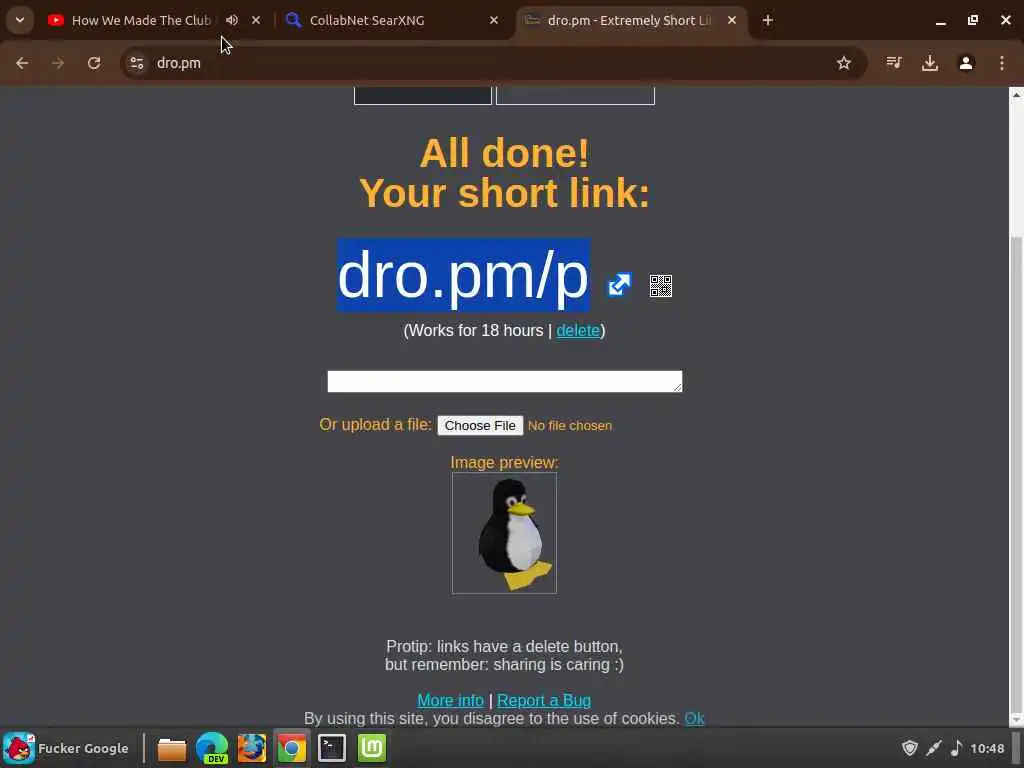This screenshot has width=1024, height=768.
Task: Open the shield tray icon
Action: point(910,748)
